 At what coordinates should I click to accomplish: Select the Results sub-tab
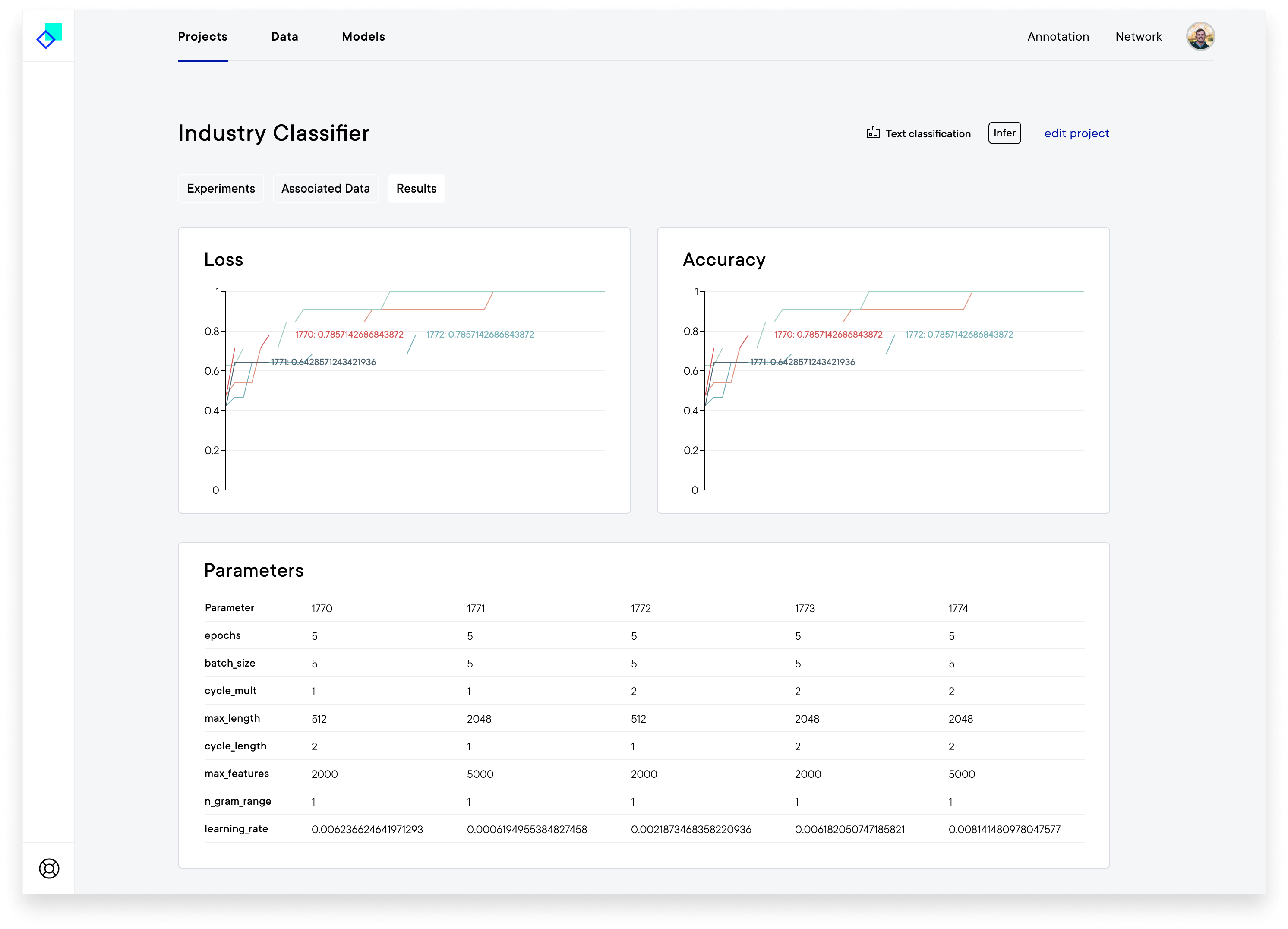[x=416, y=189]
